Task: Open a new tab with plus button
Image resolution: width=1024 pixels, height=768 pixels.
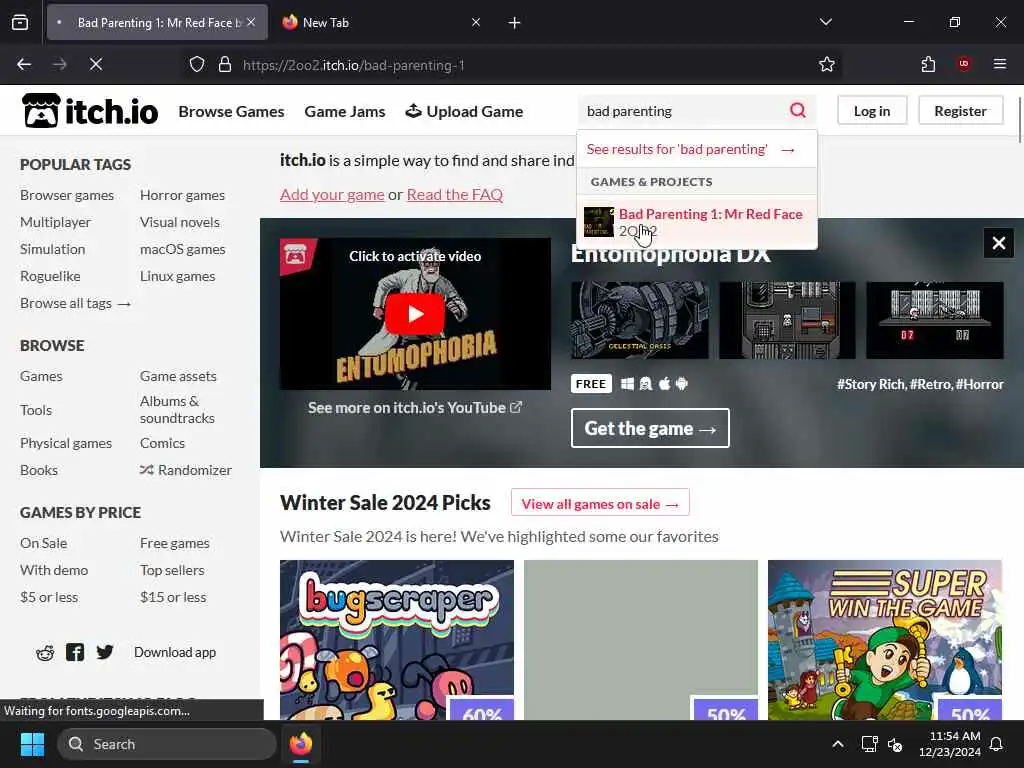Action: (x=515, y=23)
